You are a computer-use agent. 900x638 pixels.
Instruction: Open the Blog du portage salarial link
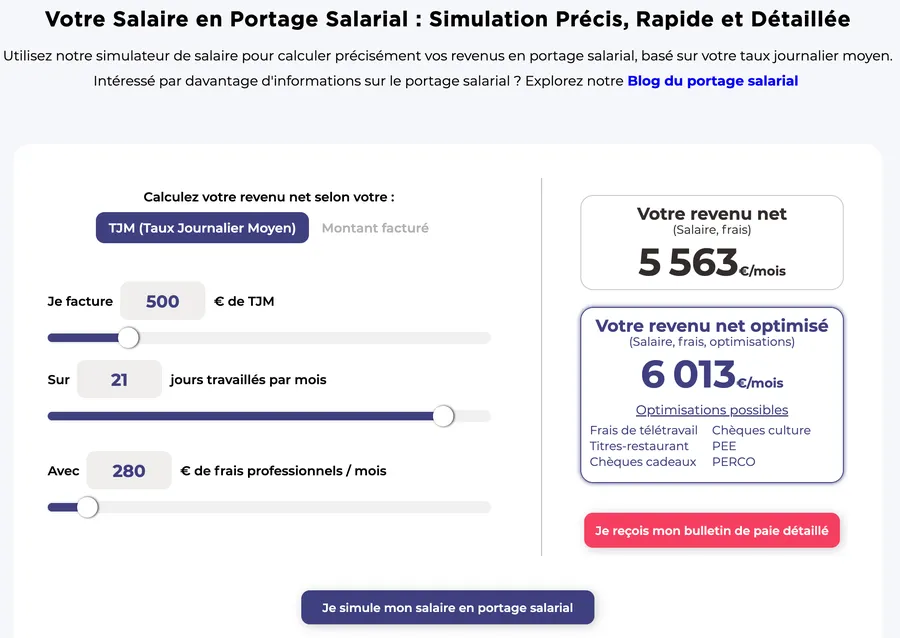[712, 81]
